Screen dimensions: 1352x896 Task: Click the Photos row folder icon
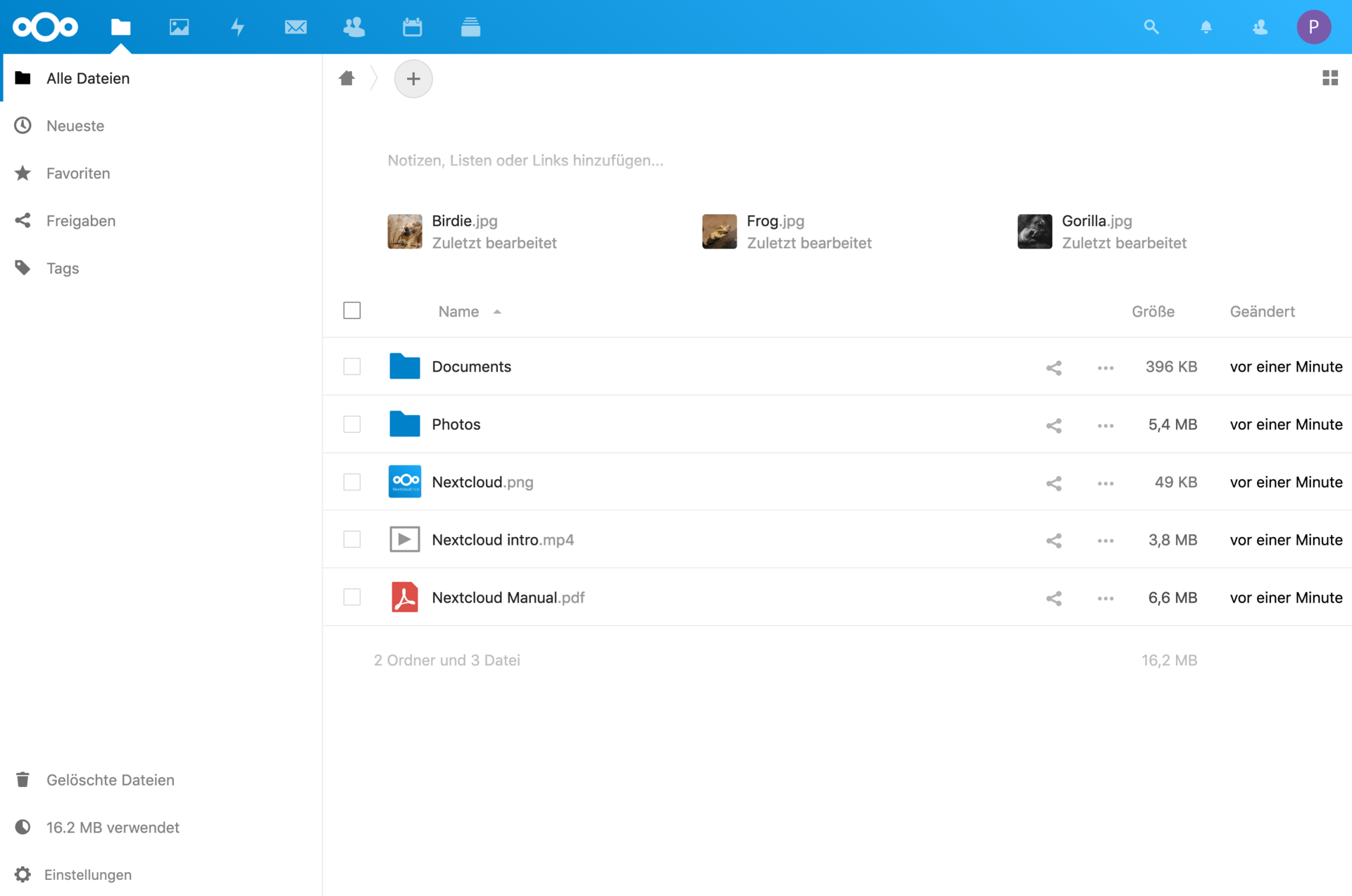coord(405,424)
